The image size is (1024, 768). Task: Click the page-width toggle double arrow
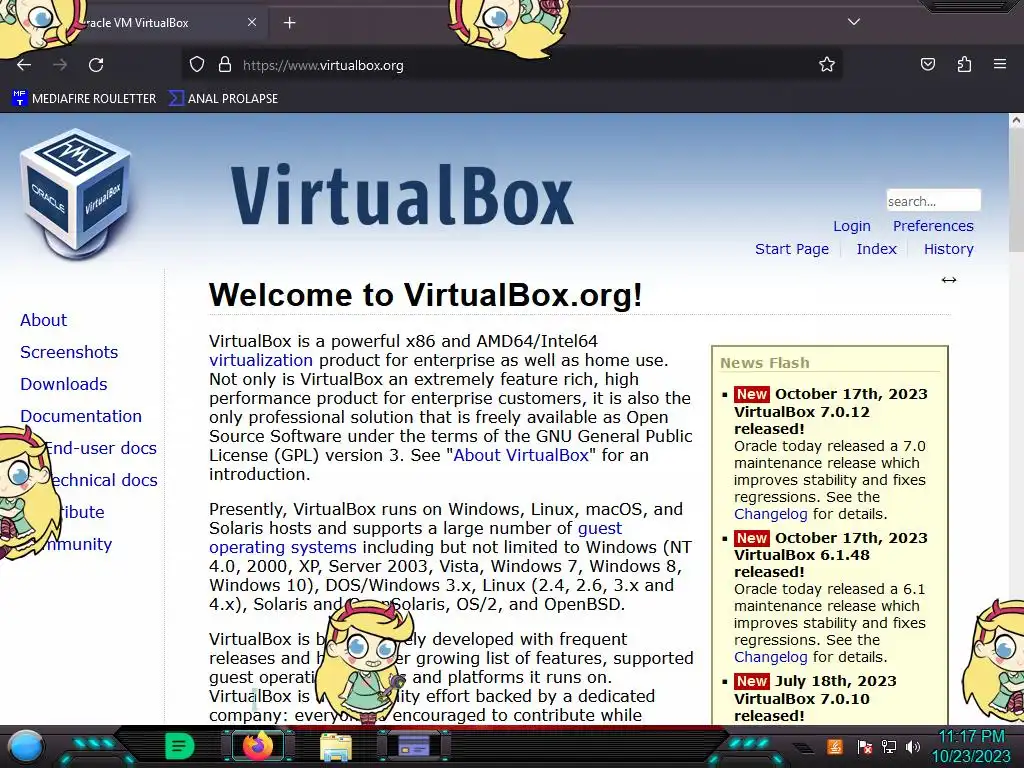coord(949,280)
